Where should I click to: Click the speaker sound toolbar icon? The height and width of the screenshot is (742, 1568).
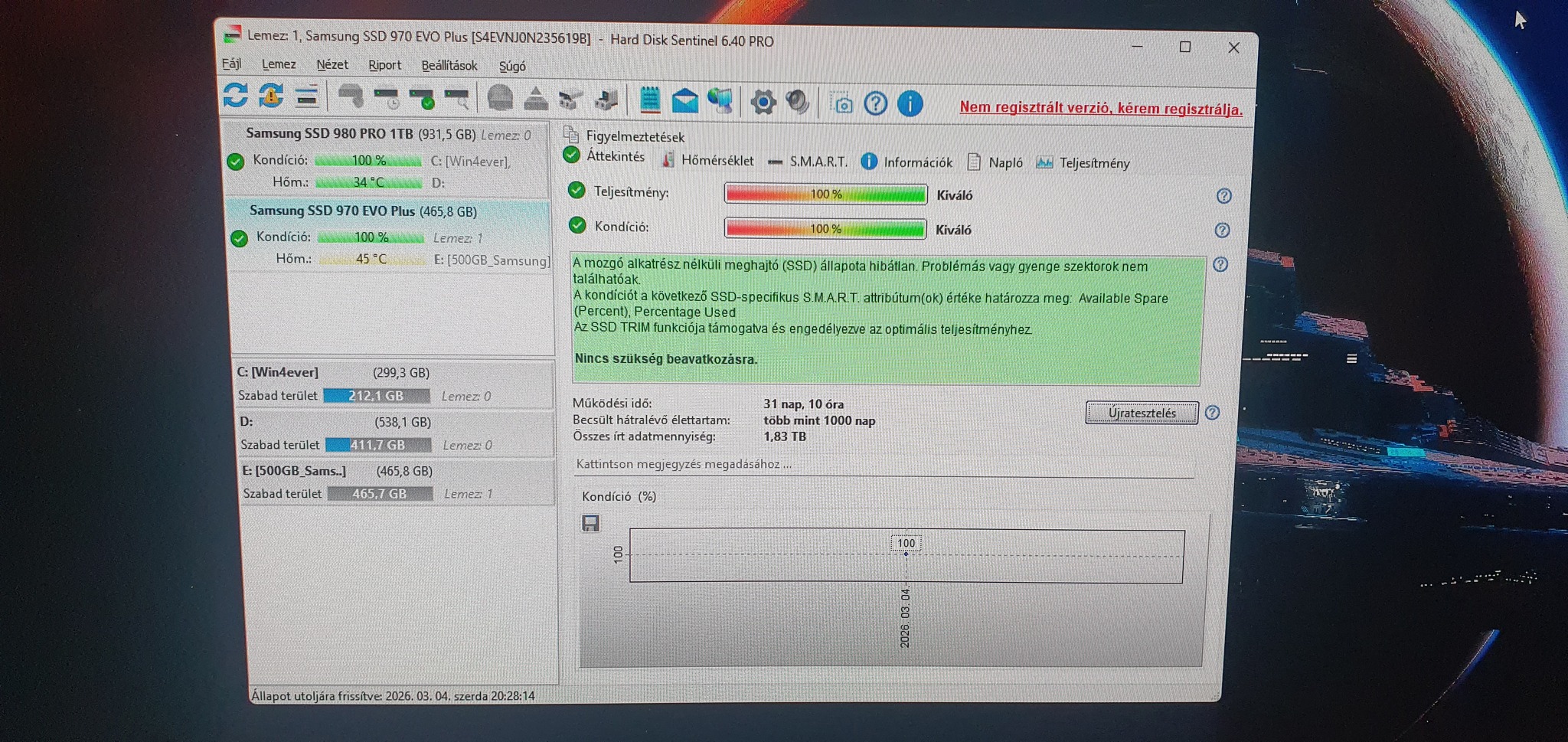798,102
